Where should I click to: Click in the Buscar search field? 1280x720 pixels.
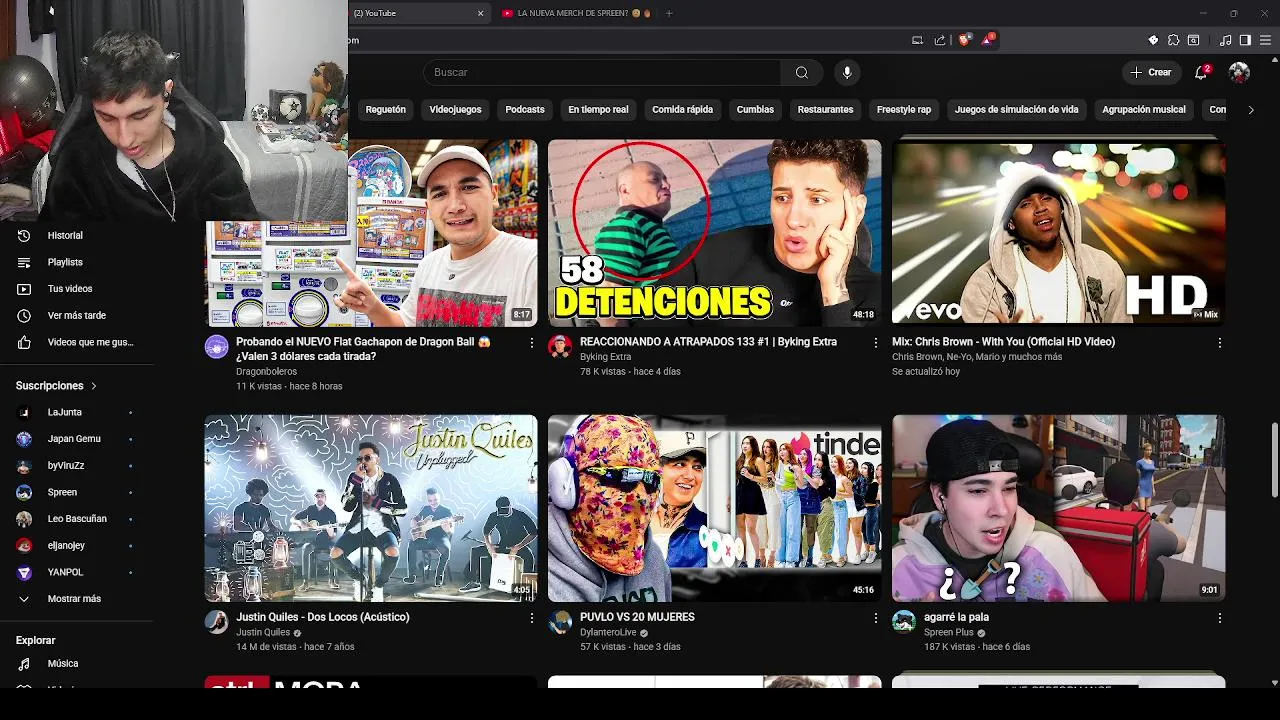[602, 72]
